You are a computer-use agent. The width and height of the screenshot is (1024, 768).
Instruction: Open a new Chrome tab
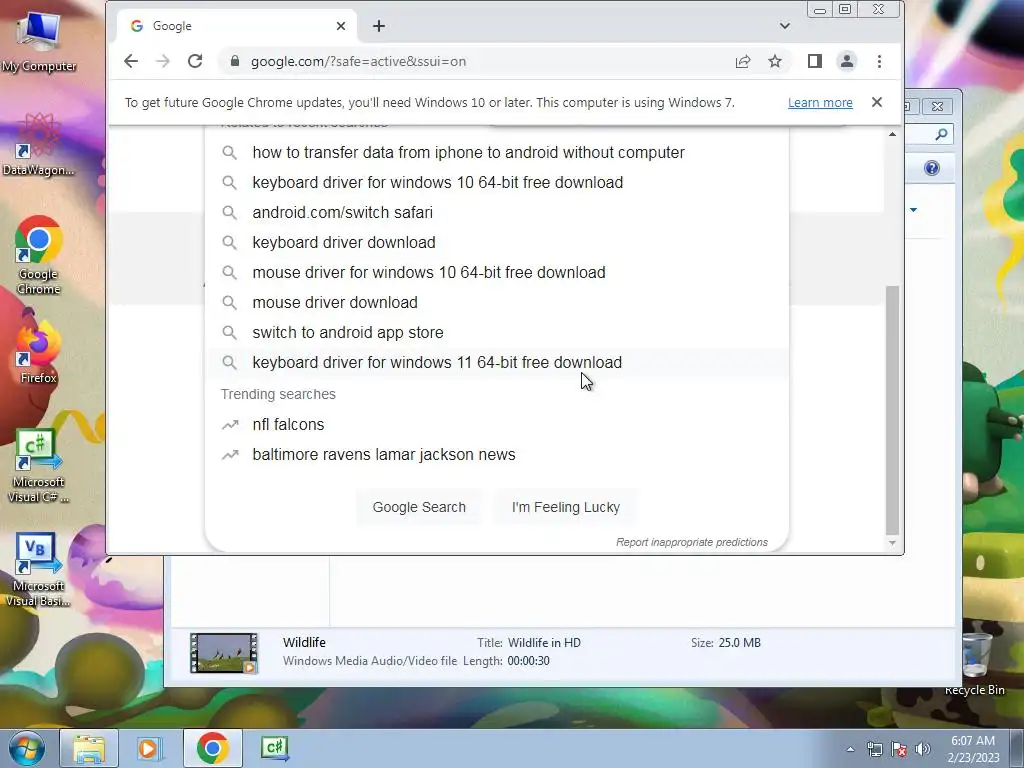[379, 26]
